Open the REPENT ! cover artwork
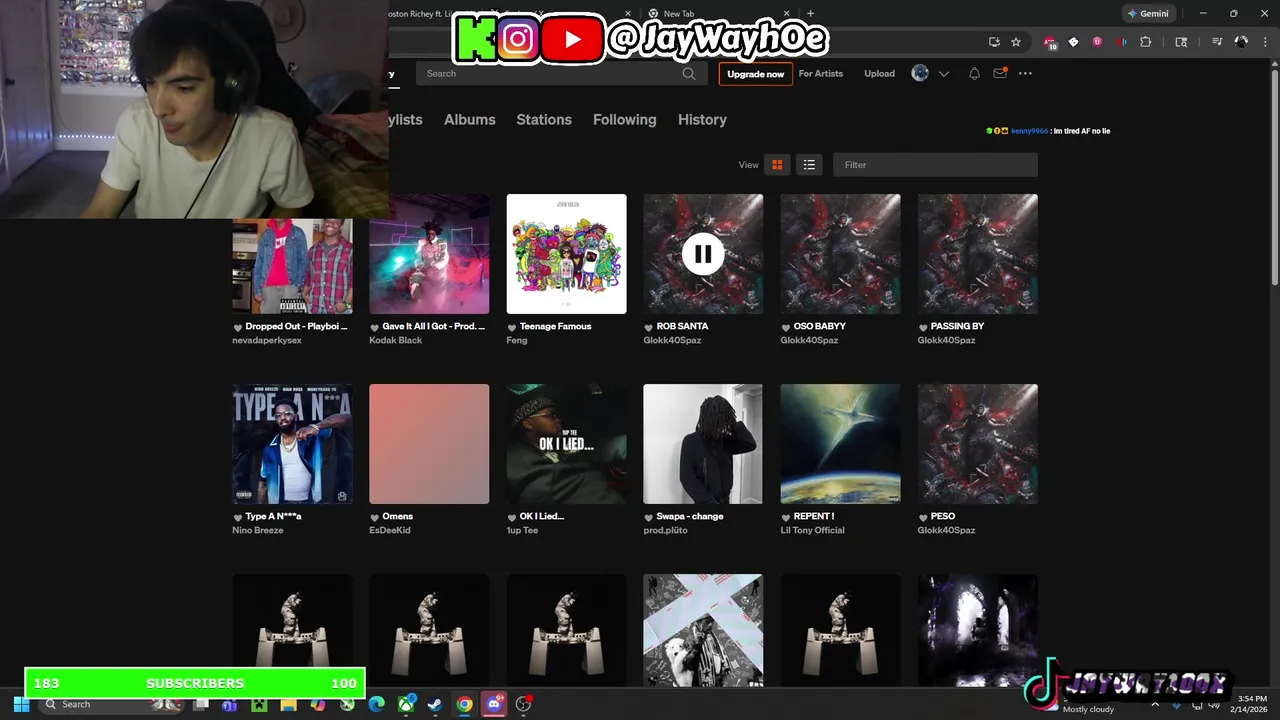The height and width of the screenshot is (720, 1280). (x=841, y=444)
